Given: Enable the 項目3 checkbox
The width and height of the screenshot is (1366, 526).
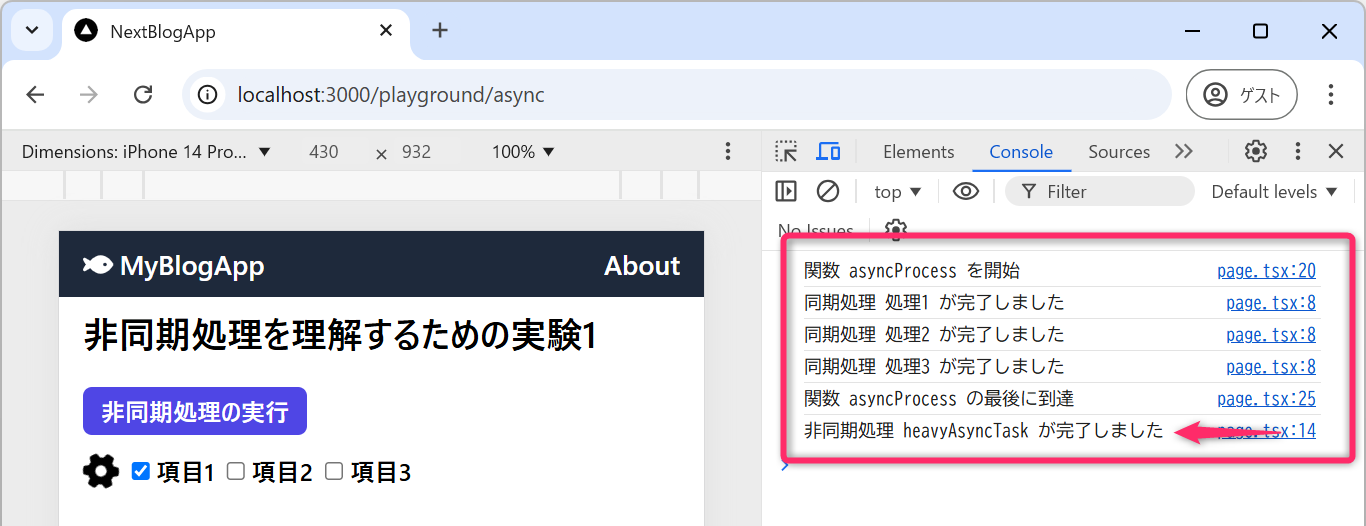Looking at the screenshot, I should [x=334, y=471].
